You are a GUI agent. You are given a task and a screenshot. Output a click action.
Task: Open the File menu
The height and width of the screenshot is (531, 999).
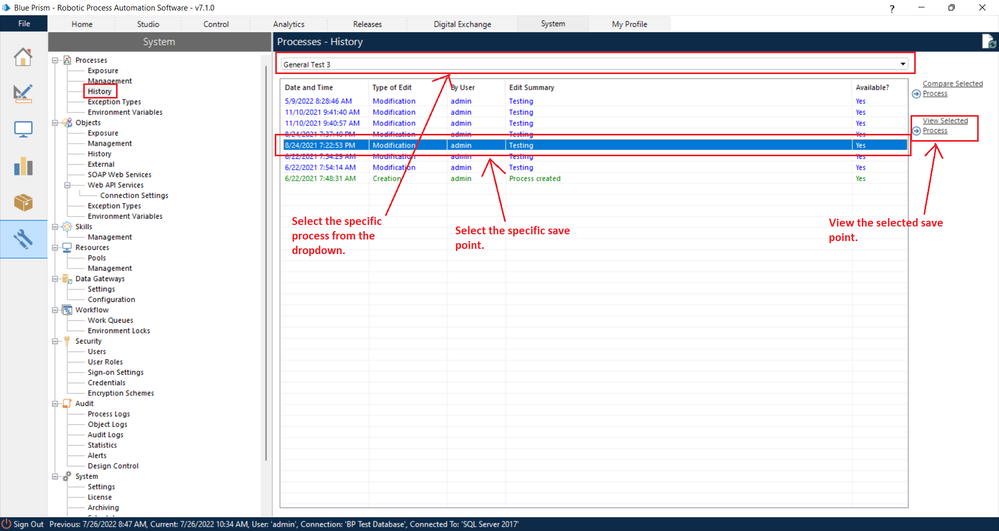[x=24, y=24]
